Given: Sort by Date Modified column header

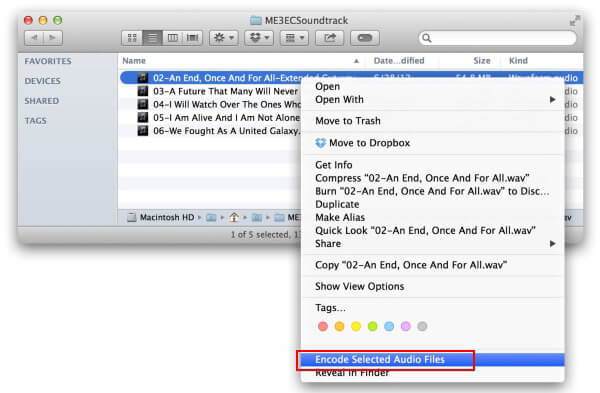Looking at the screenshot, I should point(399,61).
